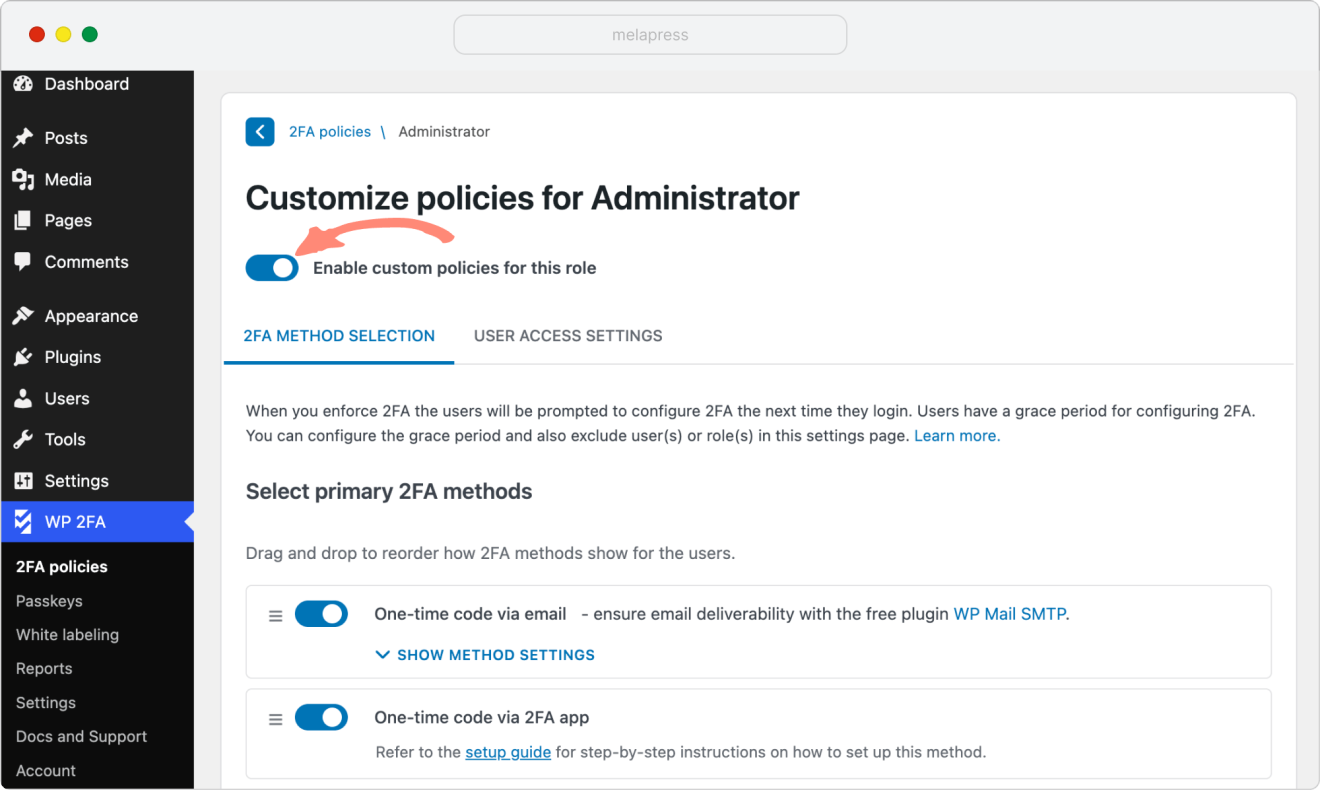Click the Administrator breadcrumb text
Screen dimensions: 1320x790
(x=444, y=131)
